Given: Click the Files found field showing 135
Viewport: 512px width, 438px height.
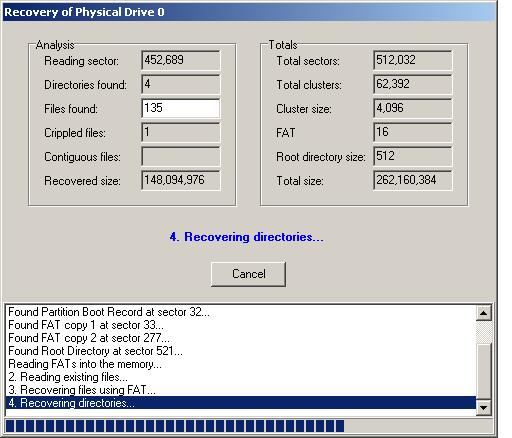Looking at the screenshot, I should pyautogui.click(x=181, y=108).
